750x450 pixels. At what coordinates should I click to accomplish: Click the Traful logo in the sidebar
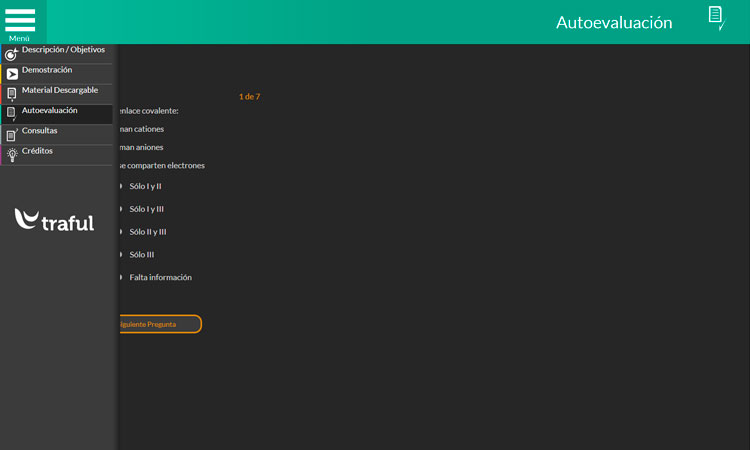coord(55,220)
